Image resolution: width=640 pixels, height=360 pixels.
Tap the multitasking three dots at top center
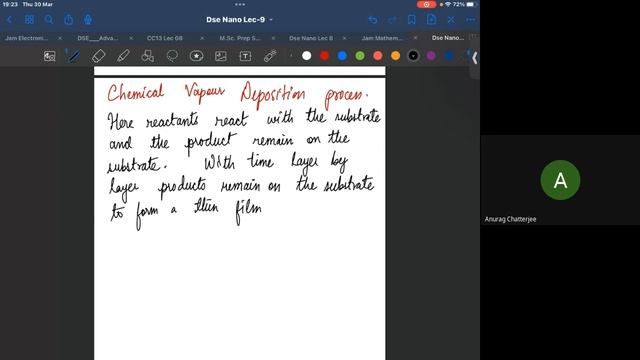pyautogui.click(x=240, y=4)
